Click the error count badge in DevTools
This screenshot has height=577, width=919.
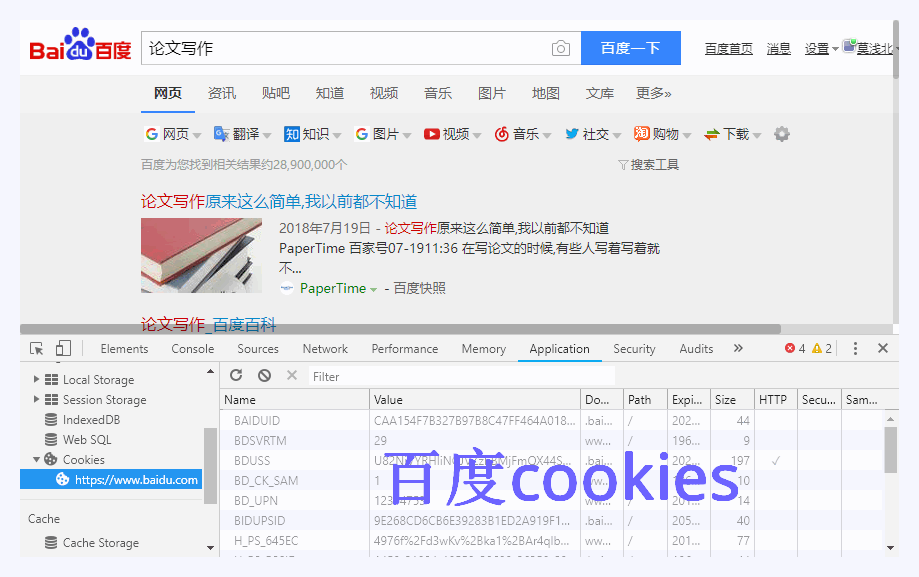tap(790, 348)
